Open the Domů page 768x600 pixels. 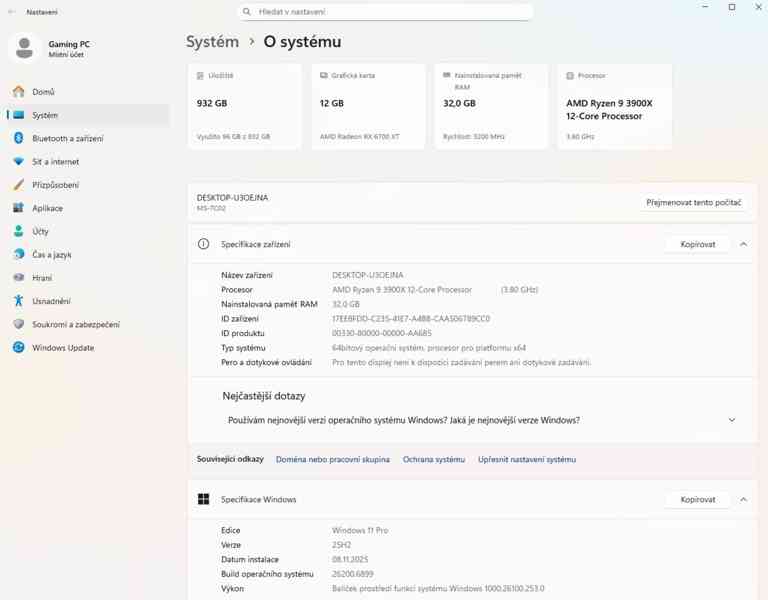pos(87,92)
